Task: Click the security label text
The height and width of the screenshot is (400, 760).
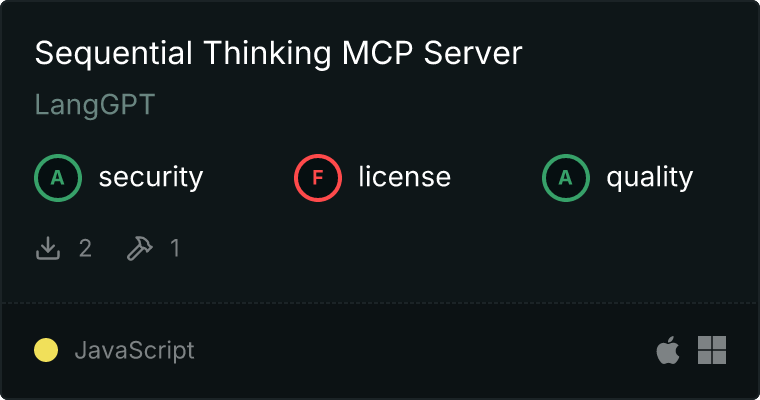Action: [x=151, y=177]
